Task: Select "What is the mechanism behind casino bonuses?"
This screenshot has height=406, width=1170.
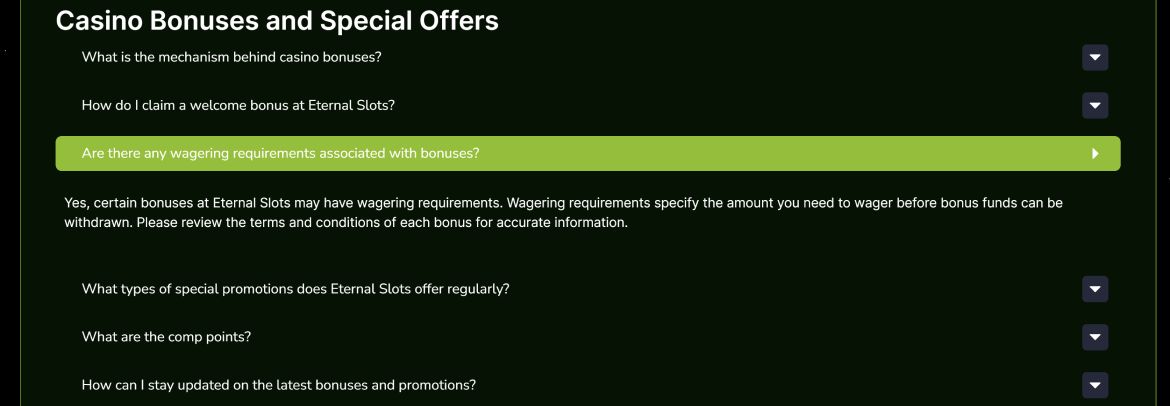Action: (x=231, y=57)
